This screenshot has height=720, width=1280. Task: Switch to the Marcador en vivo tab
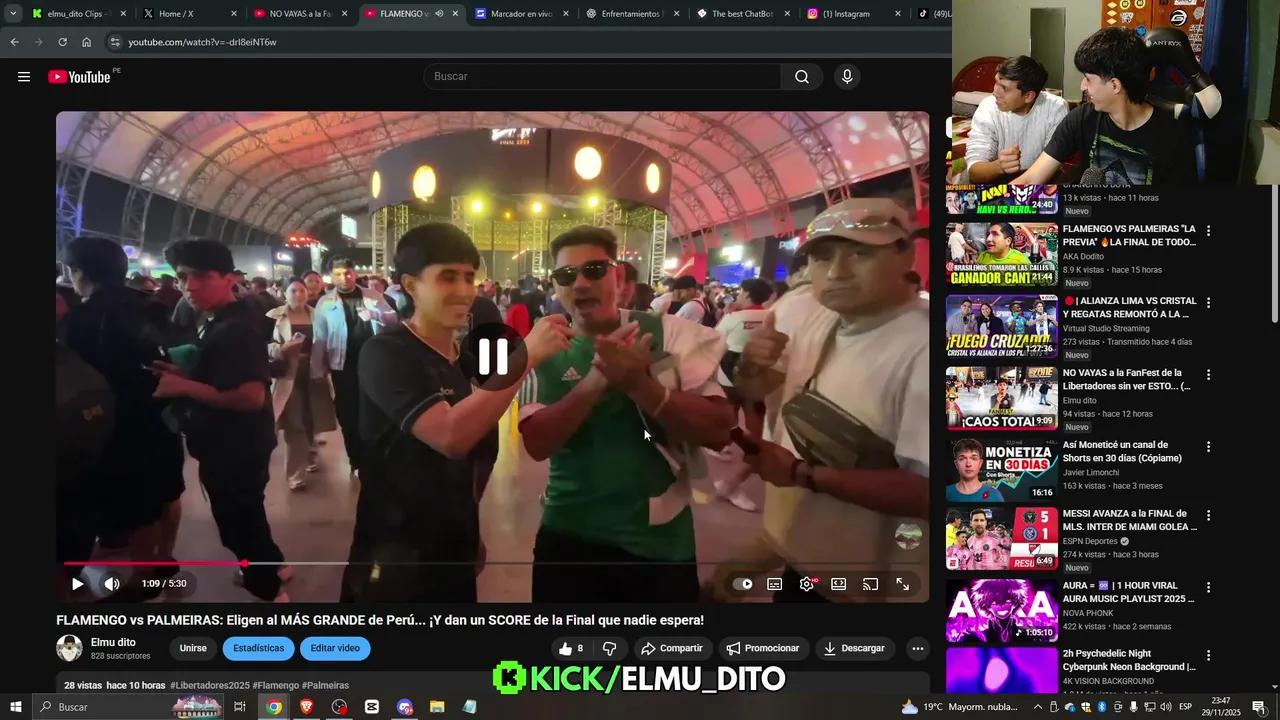coord(521,14)
